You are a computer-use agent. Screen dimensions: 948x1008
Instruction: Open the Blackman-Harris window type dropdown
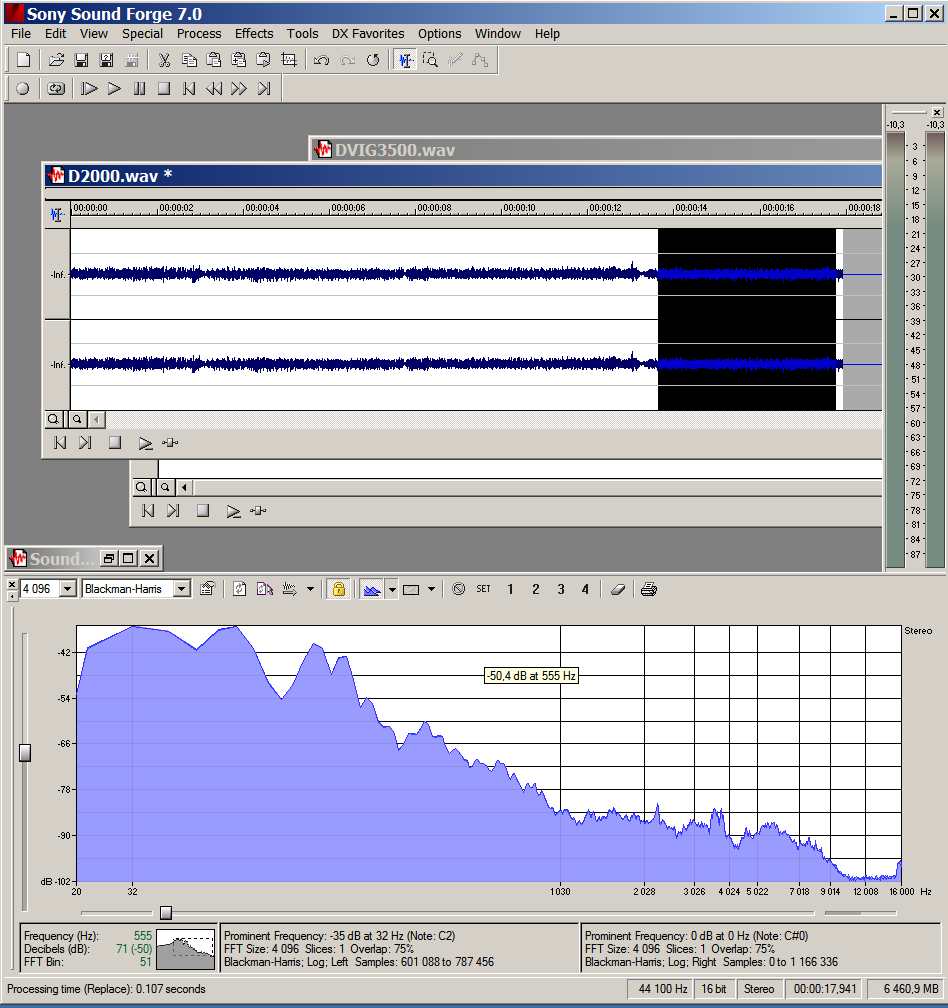[182, 588]
